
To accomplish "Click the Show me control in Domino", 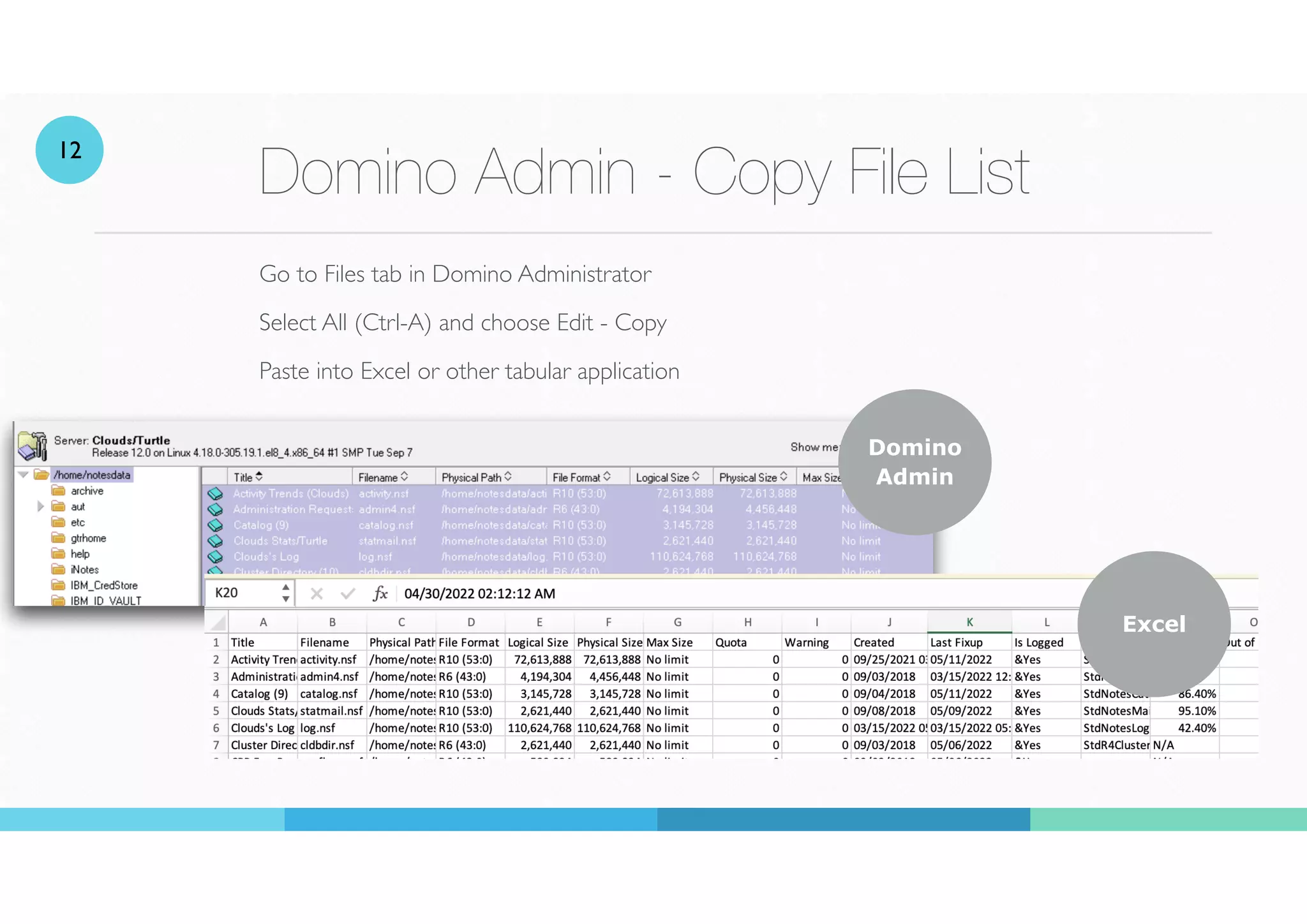I will click(814, 447).
